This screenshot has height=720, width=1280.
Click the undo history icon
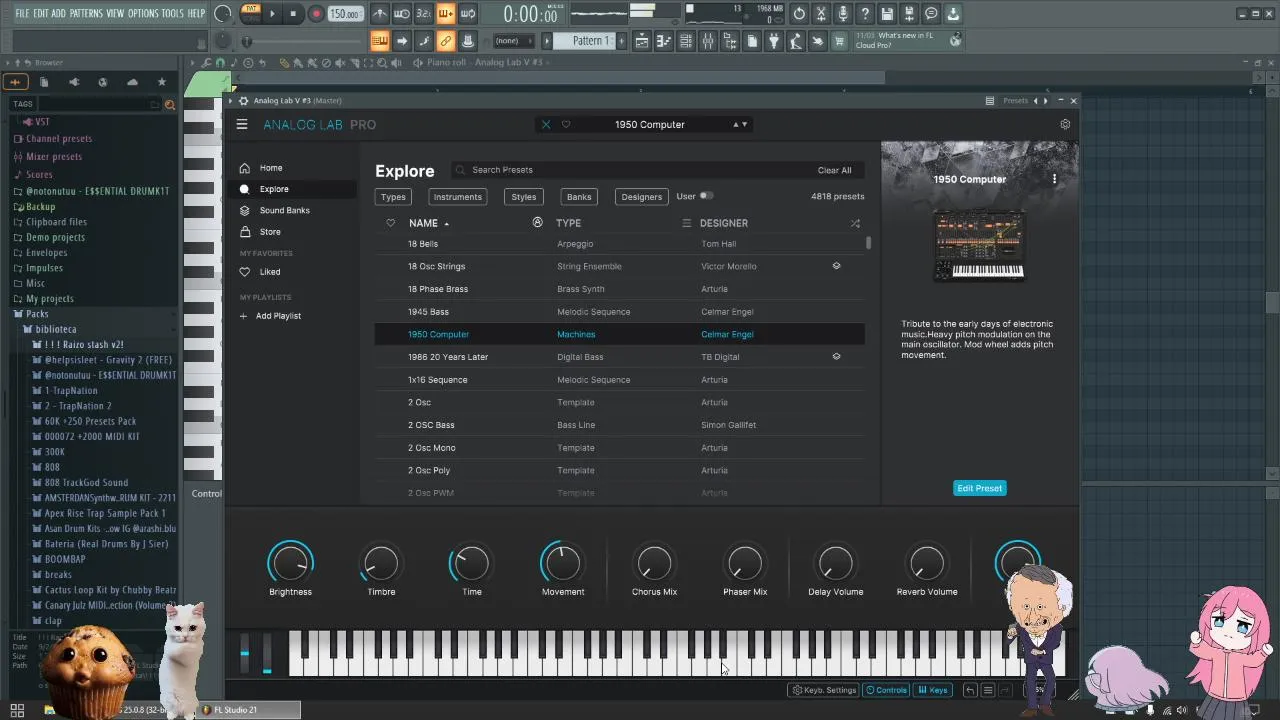tap(798, 14)
